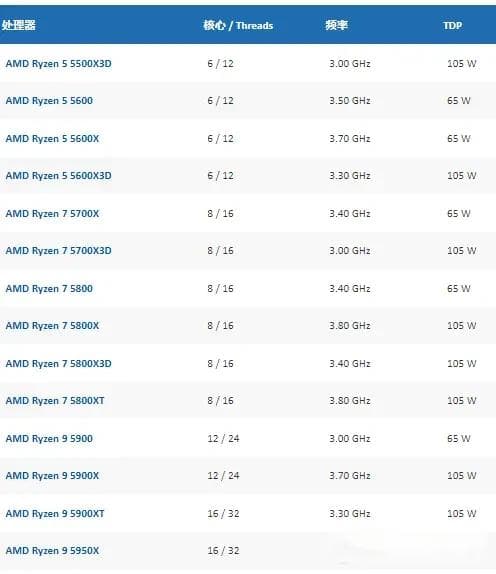Open the AMD Ryzen 7 5800X link
Viewport: 496px width, 574px height.
(x=52, y=326)
